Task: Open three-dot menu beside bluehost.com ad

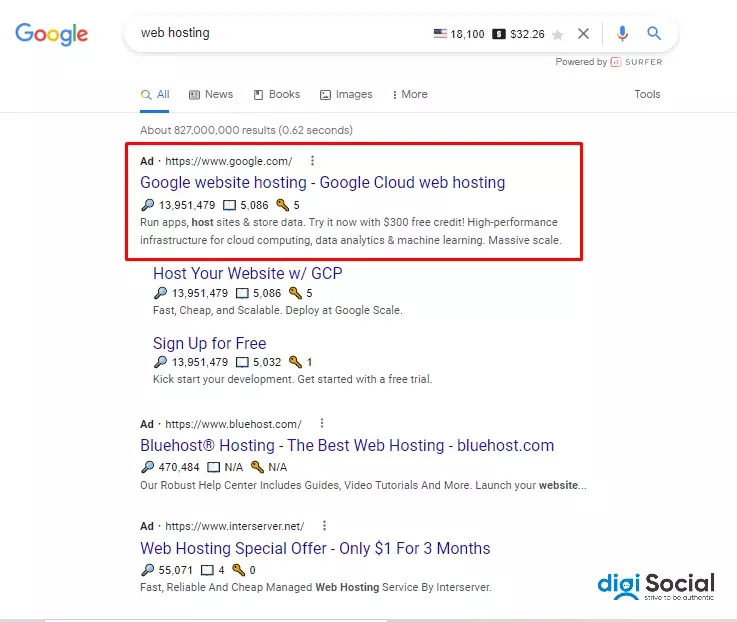Action: 322,423
